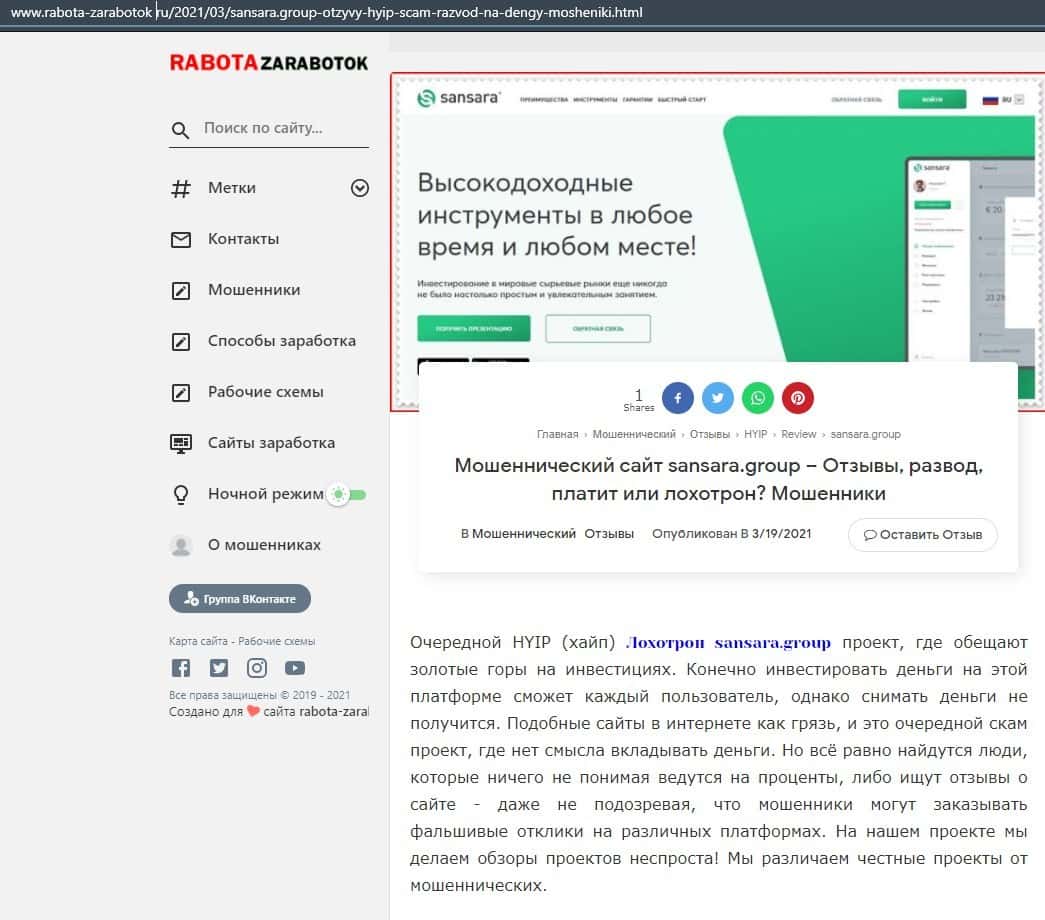Image resolution: width=1045 pixels, height=920 pixels.
Task: Click the search magnifier icon
Action: (x=180, y=129)
